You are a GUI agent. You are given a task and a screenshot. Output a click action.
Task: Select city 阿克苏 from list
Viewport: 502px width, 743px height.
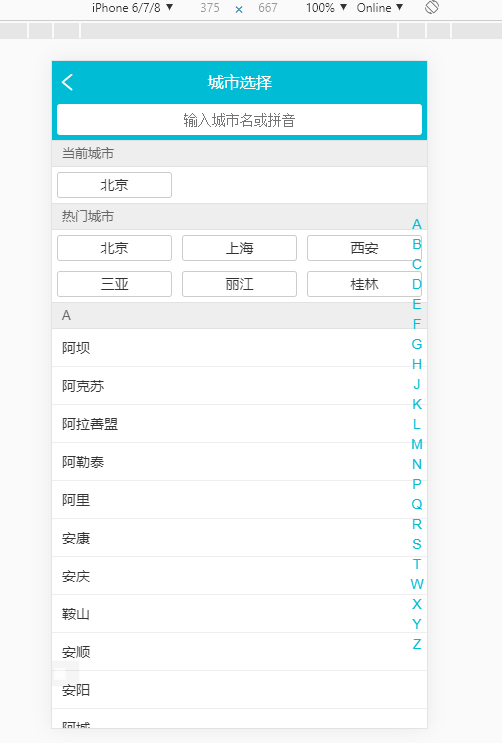click(239, 386)
